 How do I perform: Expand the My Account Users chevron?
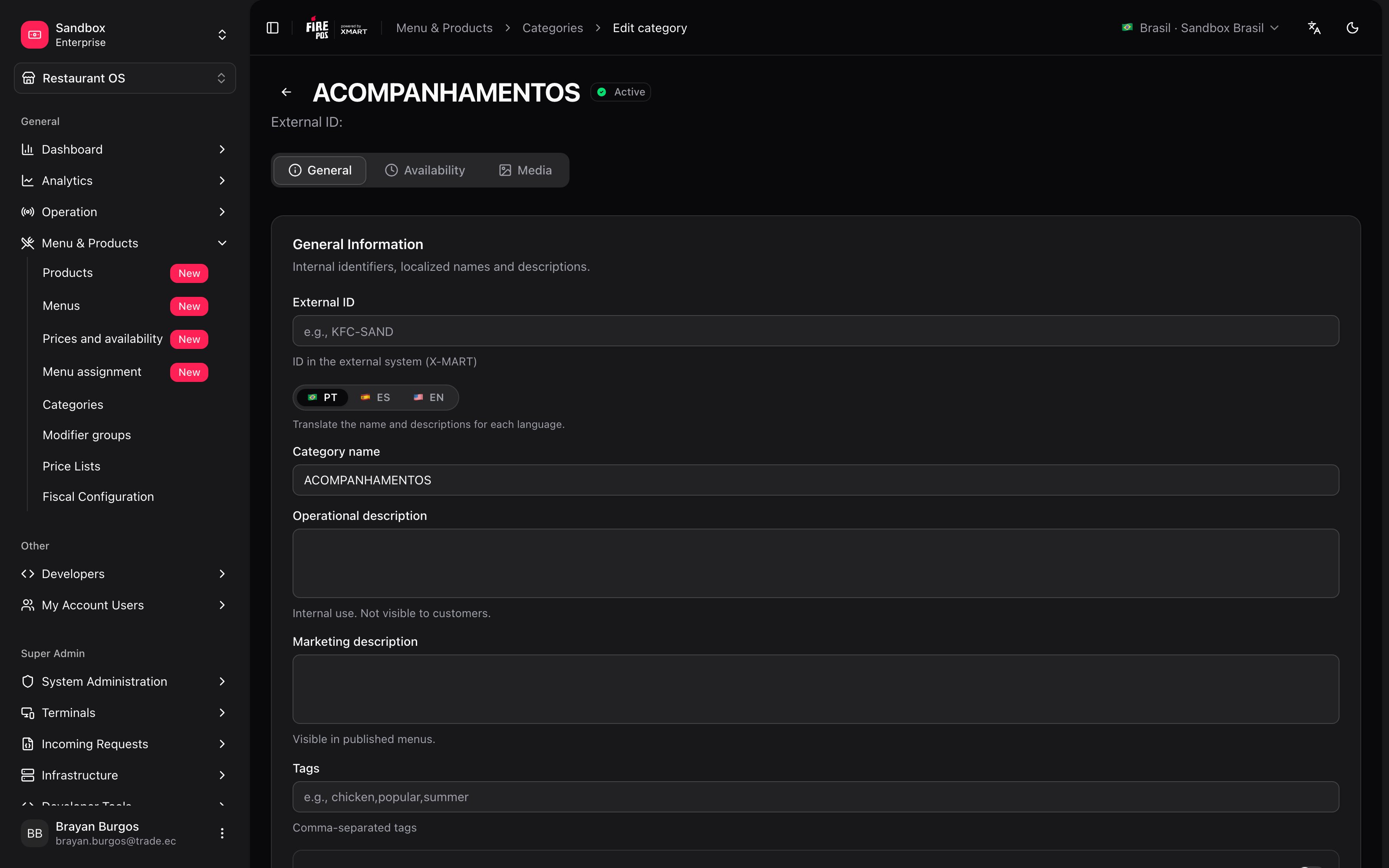222,605
